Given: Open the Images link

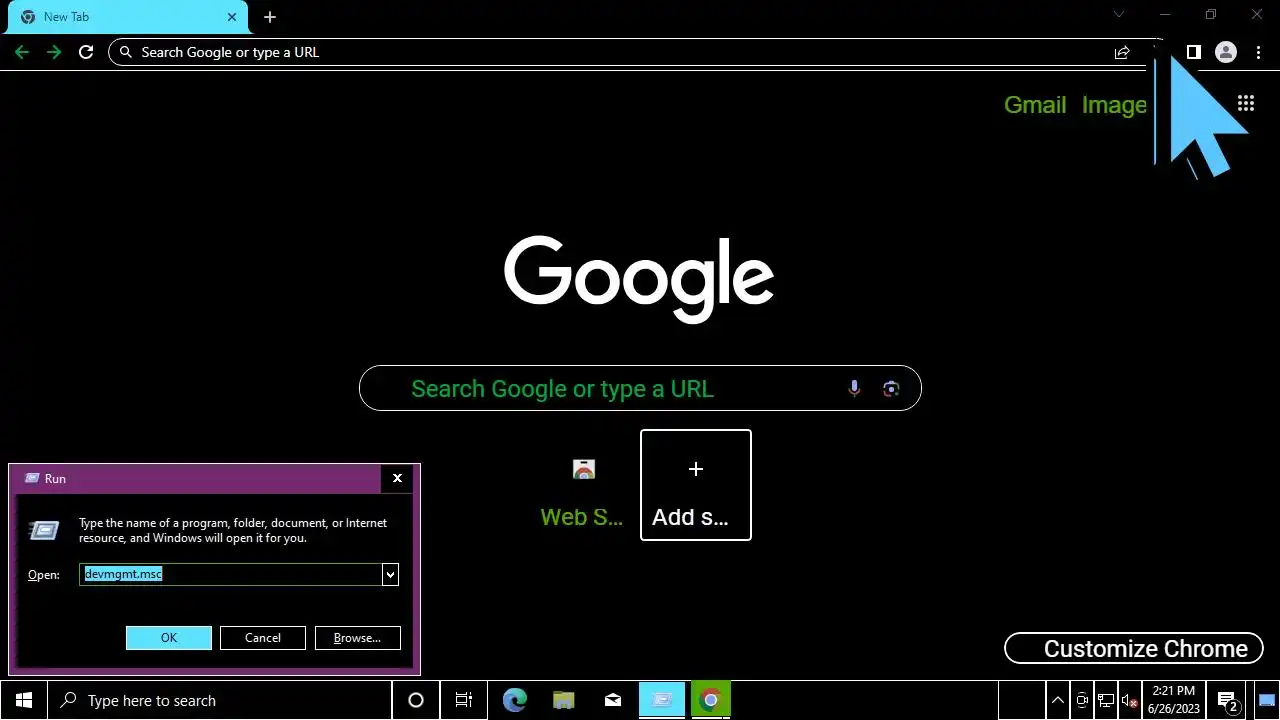Looking at the screenshot, I should 1114,105.
